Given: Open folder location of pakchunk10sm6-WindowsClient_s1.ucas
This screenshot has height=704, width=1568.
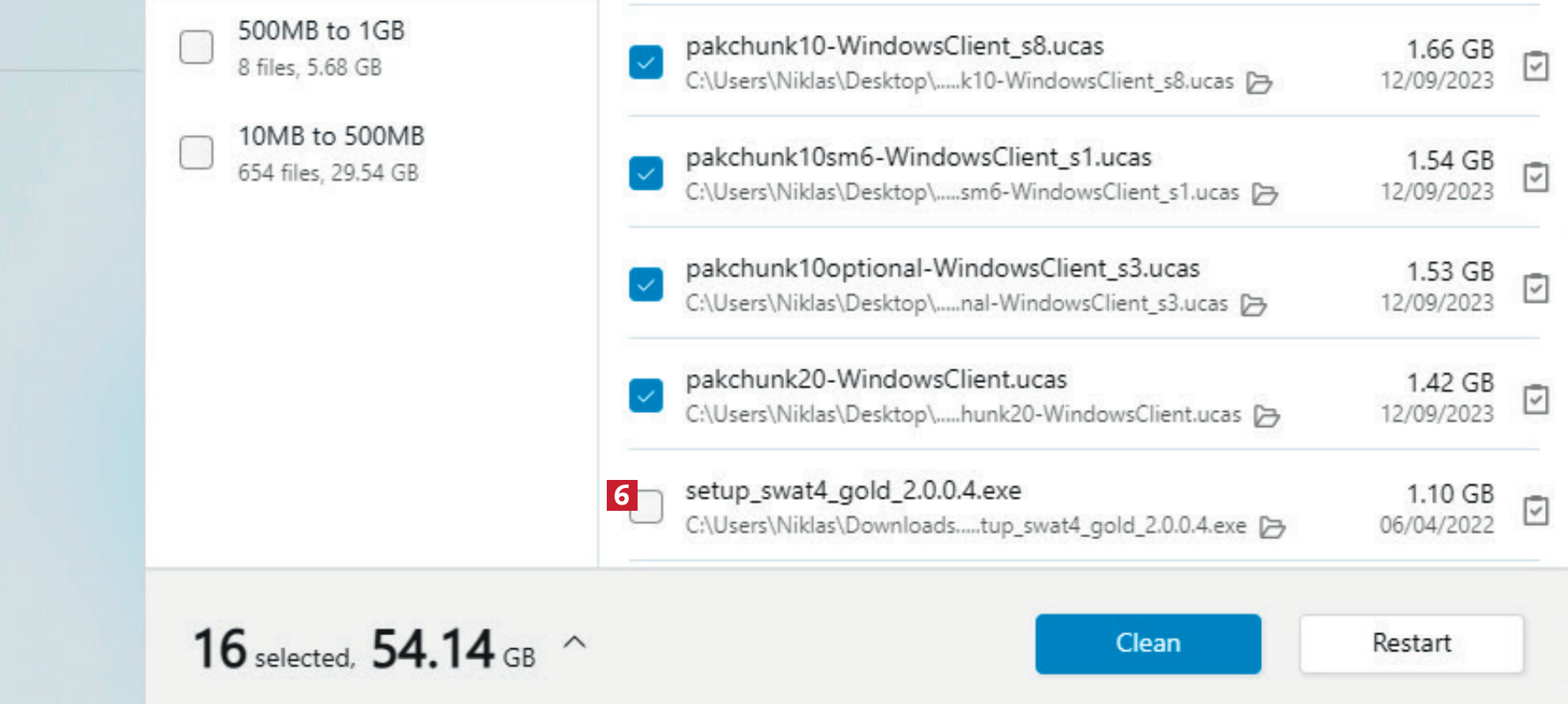Looking at the screenshot, I should coord(1265,194).
